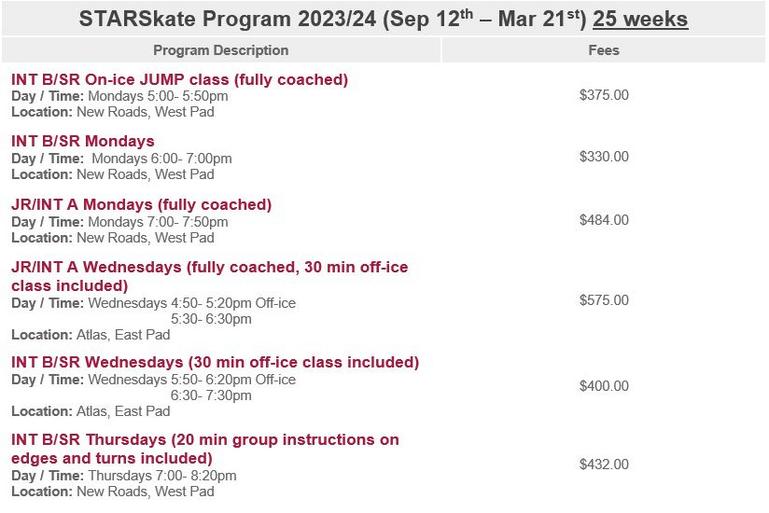This screenshot has width=769, height=513.
Task: Click the Mondays 6:00- 7:00pm time text
Action: [162, 159]
